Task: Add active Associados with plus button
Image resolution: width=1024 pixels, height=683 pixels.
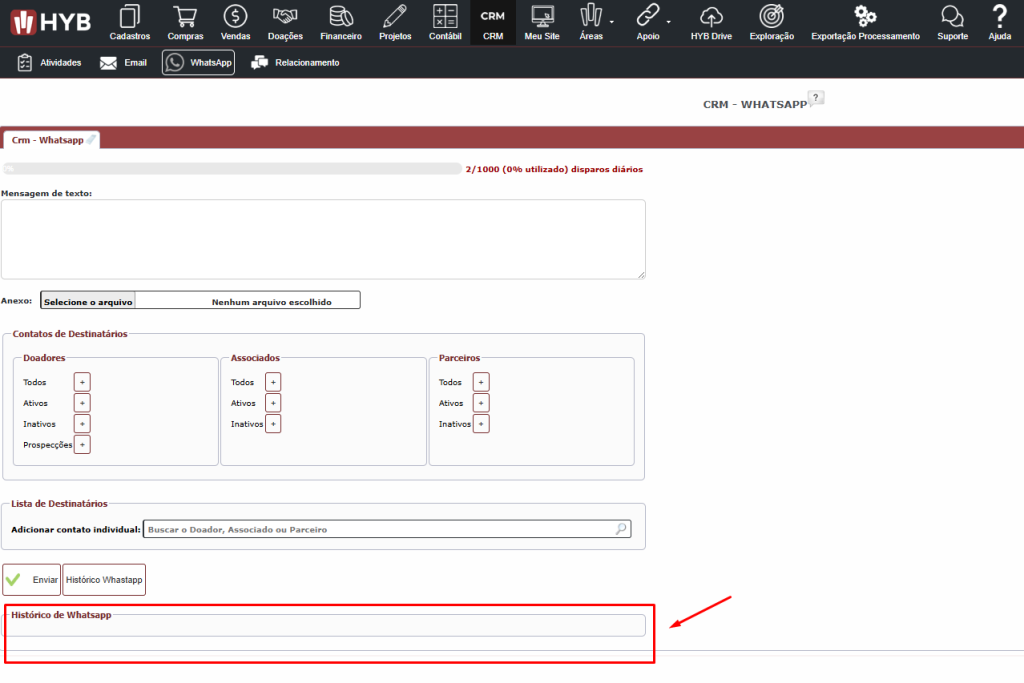Action: tap(273, 403)
